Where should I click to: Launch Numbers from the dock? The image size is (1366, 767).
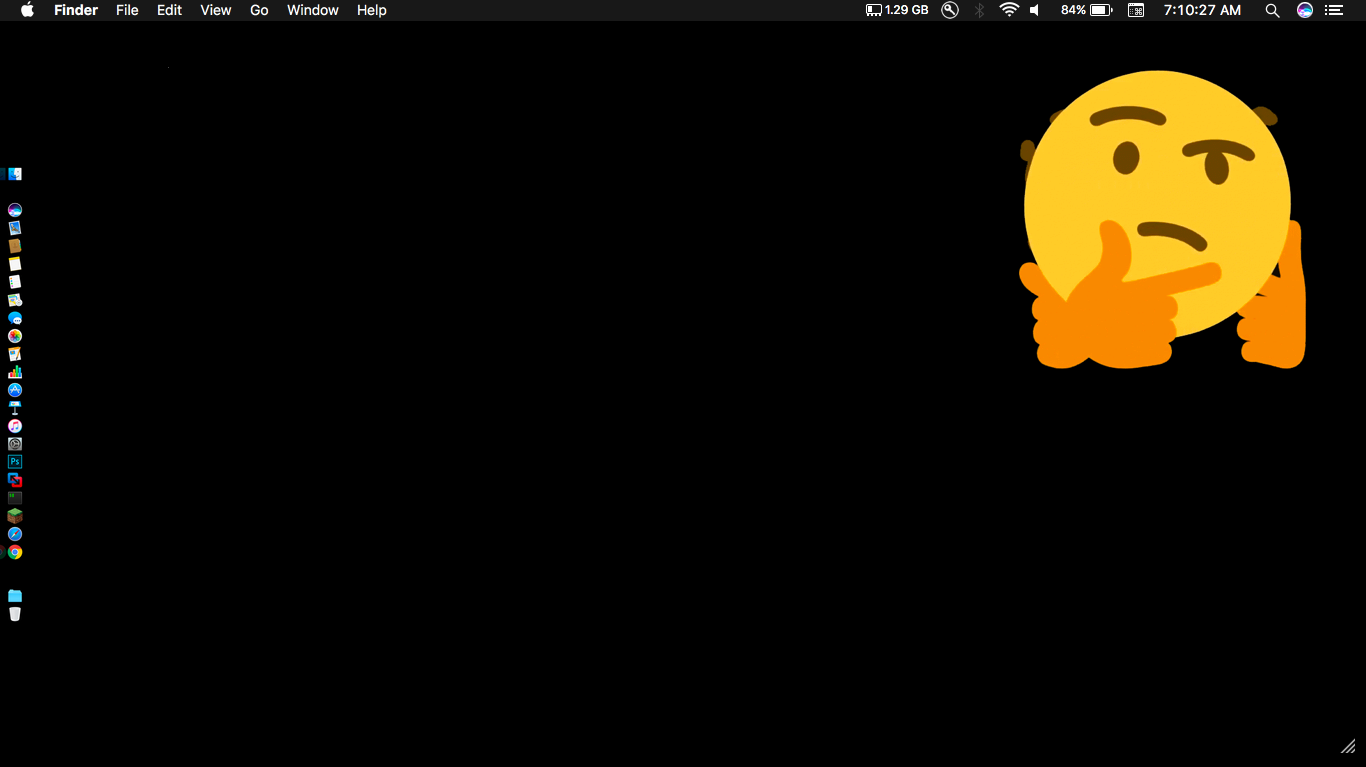click(x=15, y=372)
